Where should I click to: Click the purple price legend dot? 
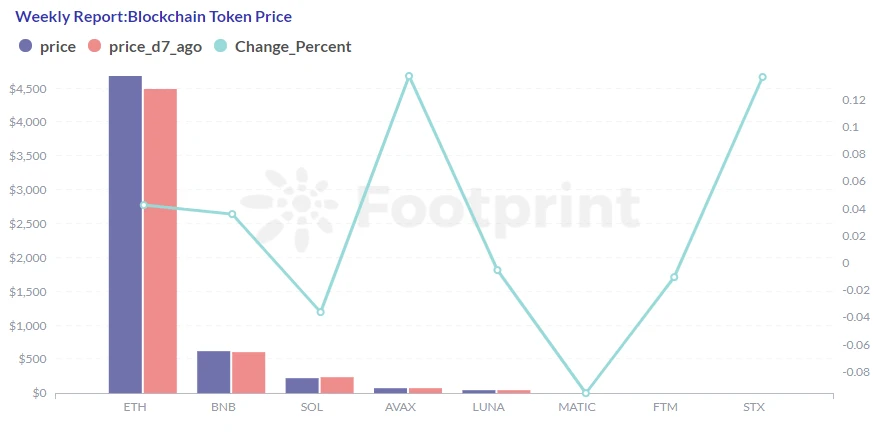point(25,46)
